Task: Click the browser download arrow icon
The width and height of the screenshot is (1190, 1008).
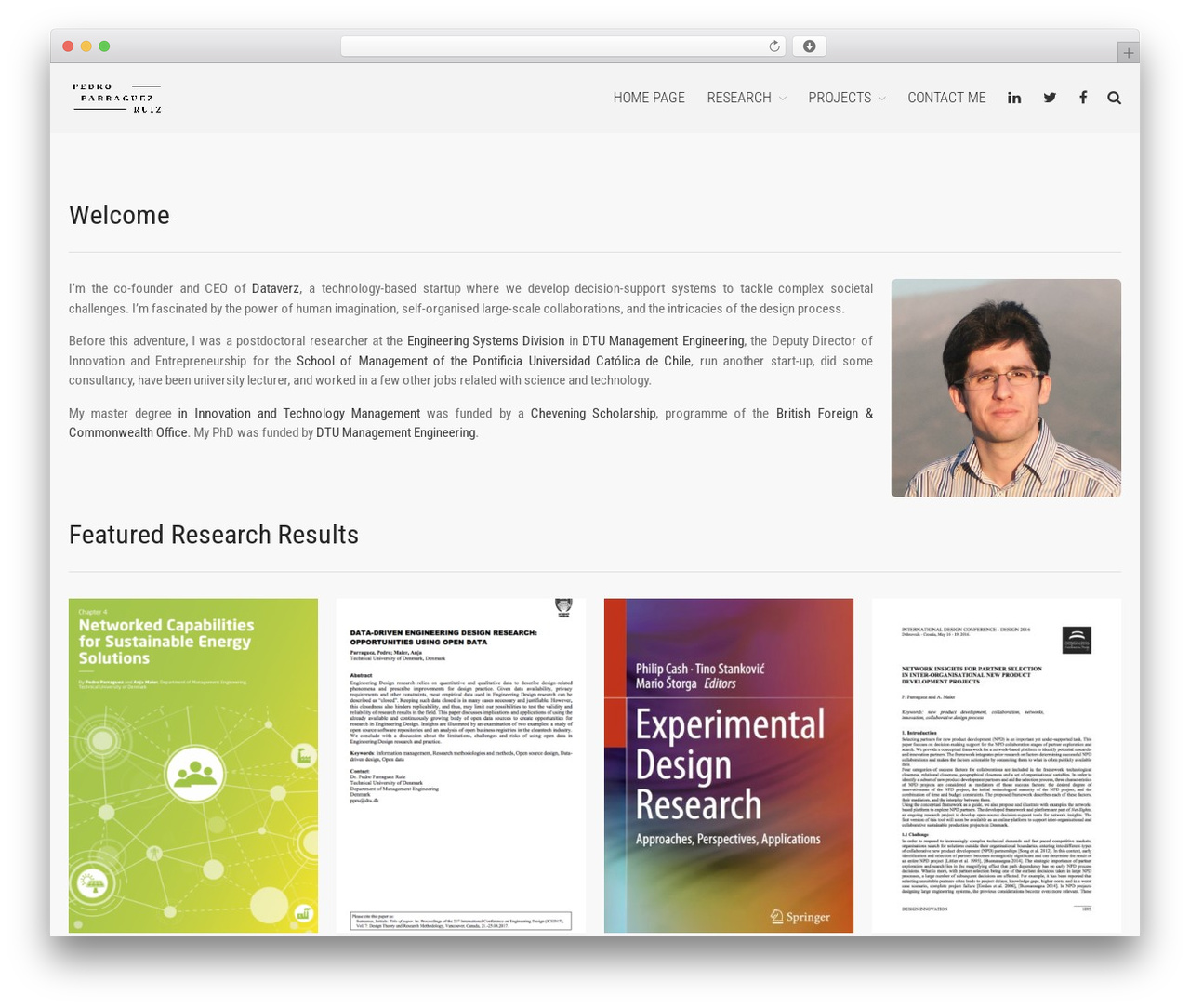Action: tap(810, 46)
